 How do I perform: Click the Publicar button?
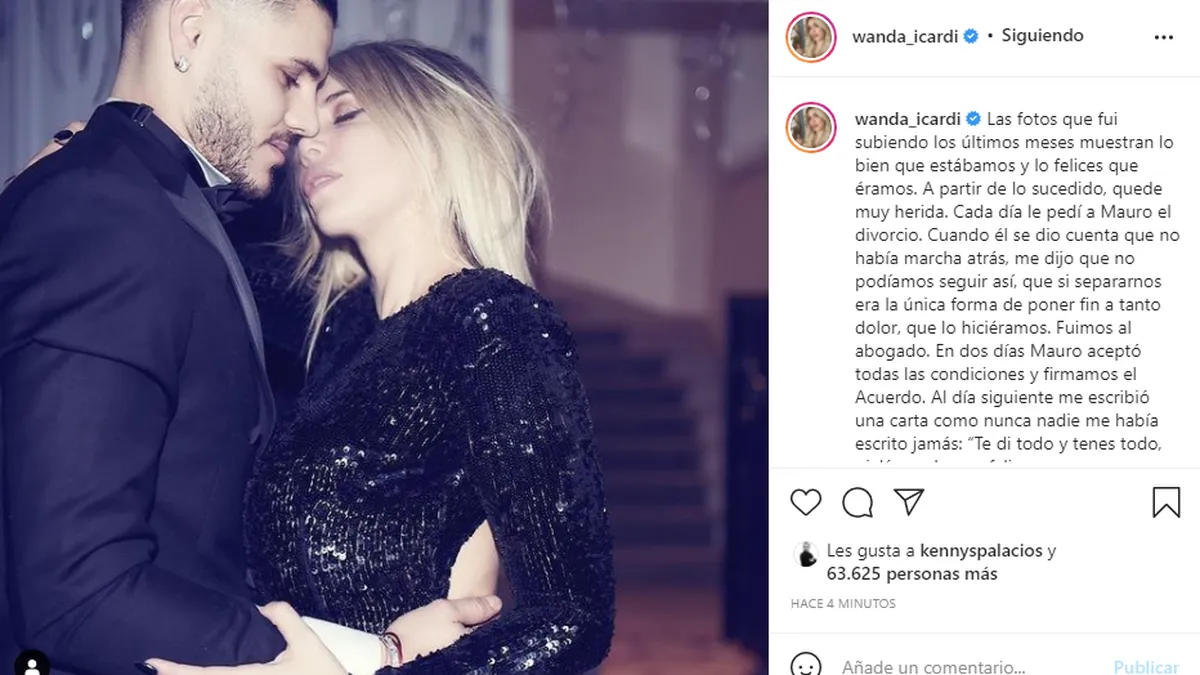point(1146,667)
